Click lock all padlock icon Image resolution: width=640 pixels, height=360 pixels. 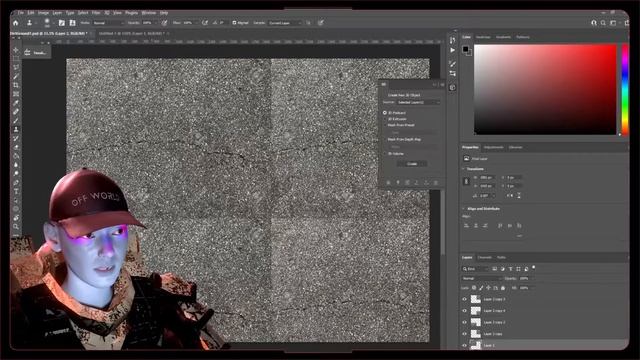503,288
